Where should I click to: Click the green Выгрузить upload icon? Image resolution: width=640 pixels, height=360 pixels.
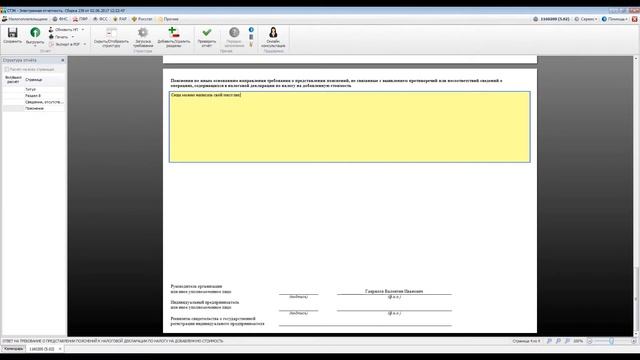(35, 33)
